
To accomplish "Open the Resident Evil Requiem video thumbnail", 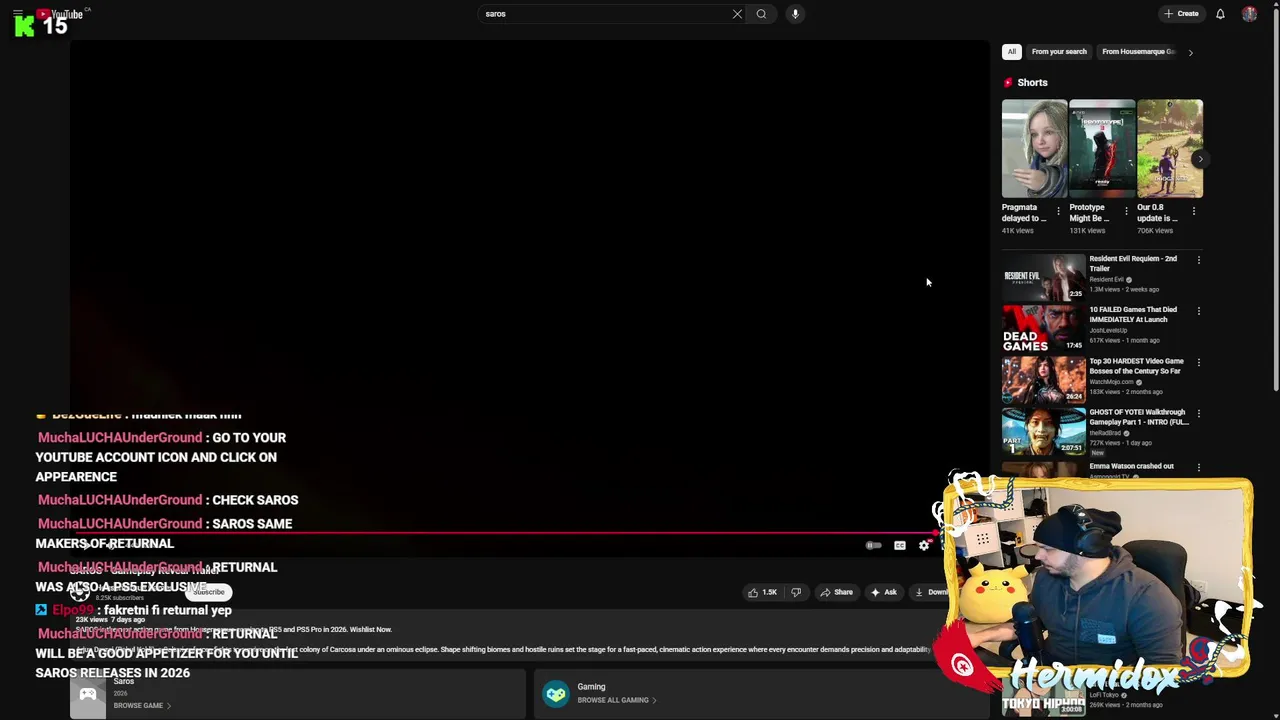I will point(1043,277).
